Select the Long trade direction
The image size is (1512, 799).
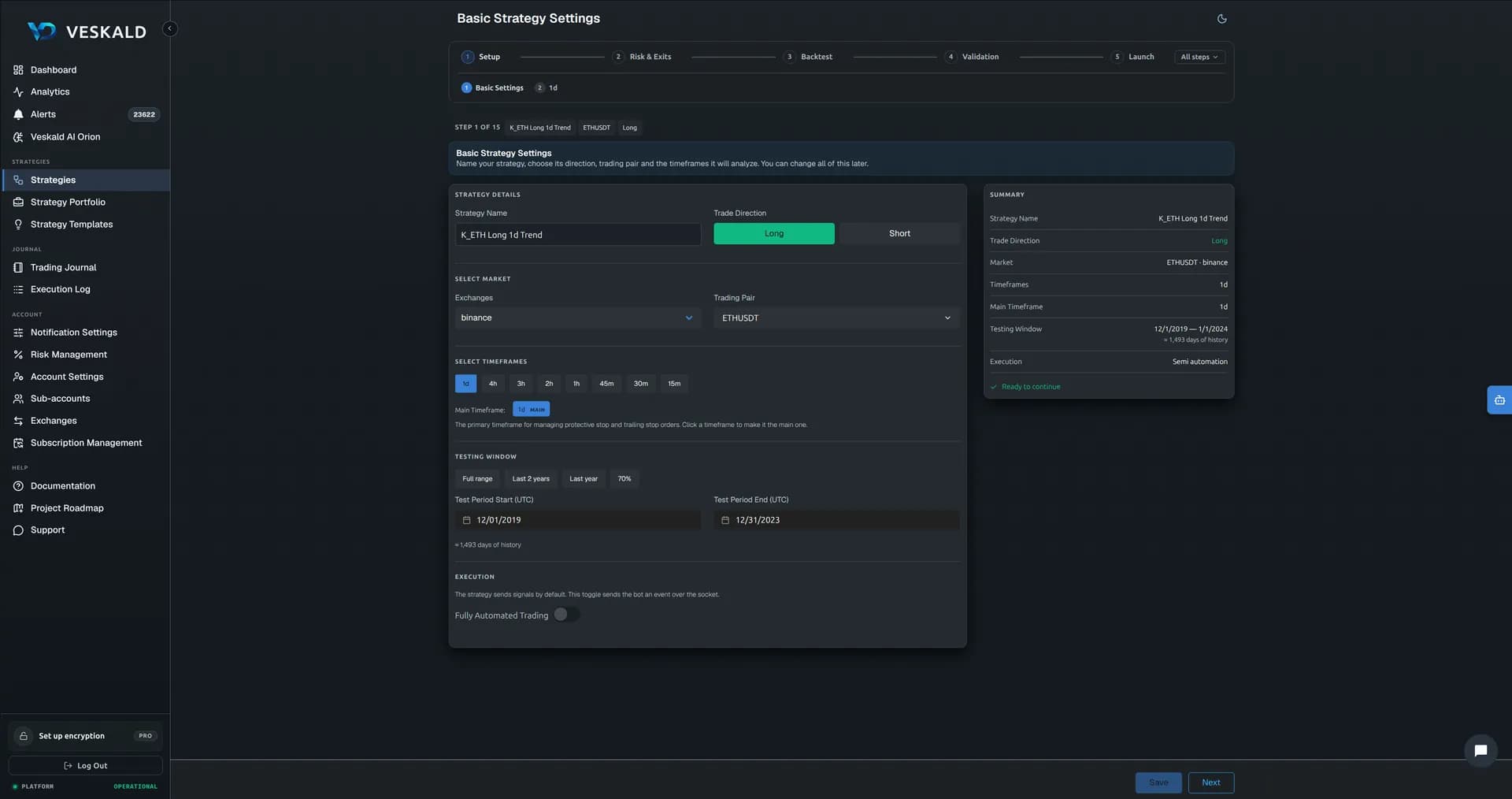pyautogui.click(x=773, y=233)
